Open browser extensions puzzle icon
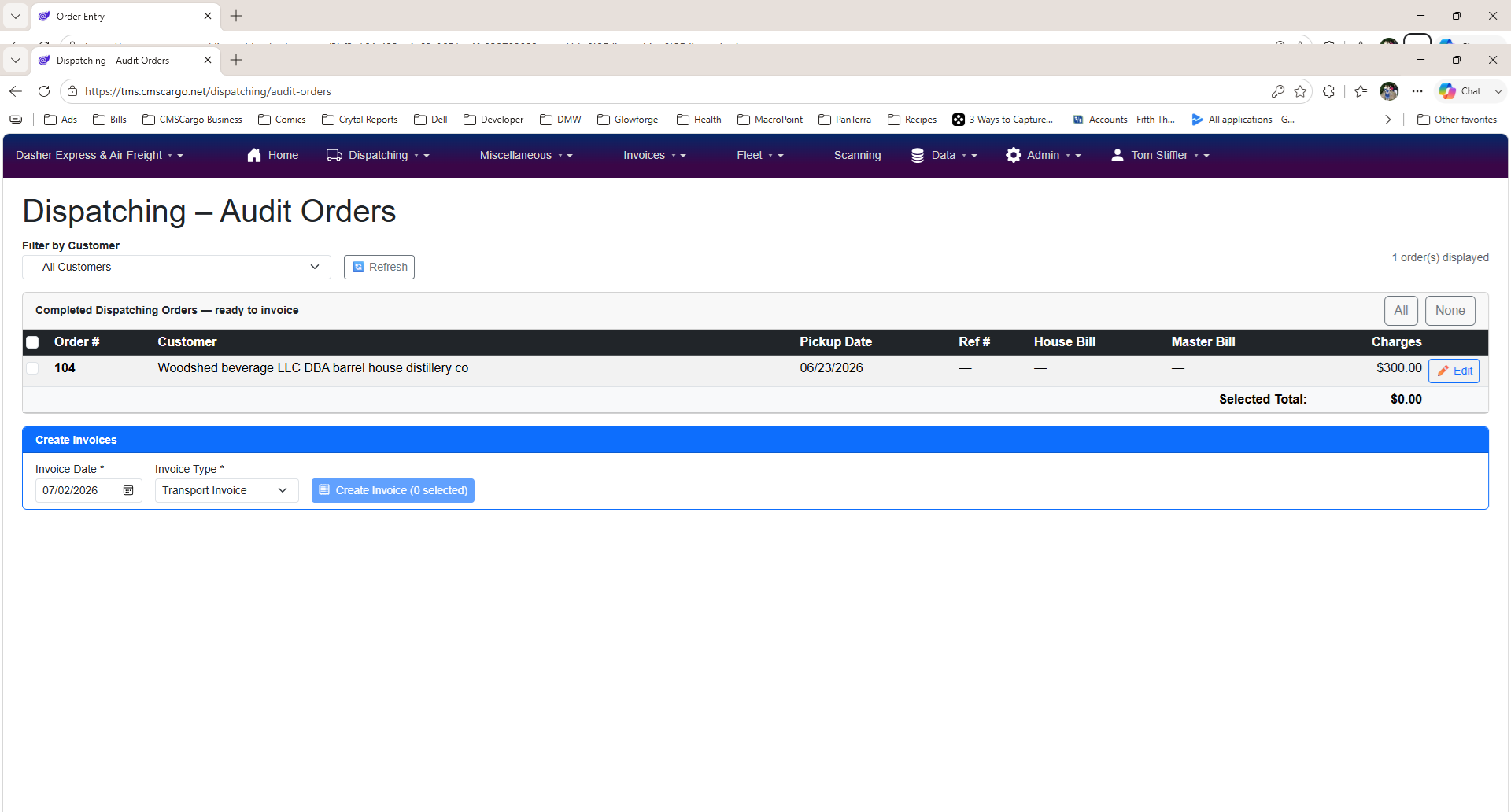1511x812 pixels. coord(1329,91)
